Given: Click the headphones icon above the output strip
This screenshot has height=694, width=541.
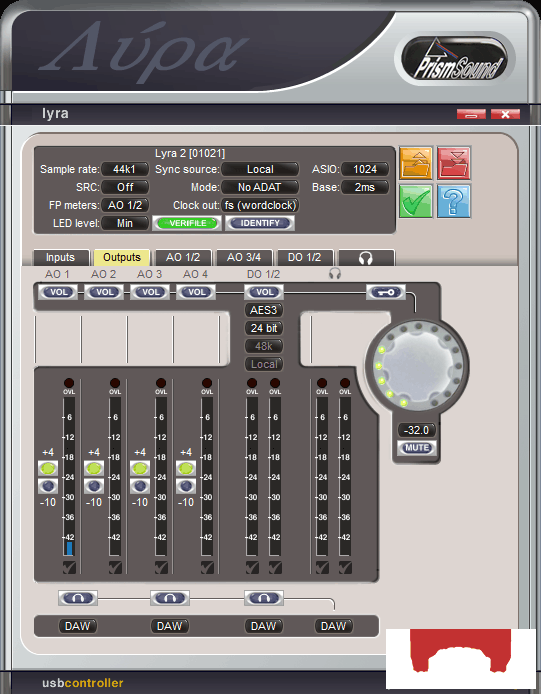Looking at the screenshot, I should (335, 274).
